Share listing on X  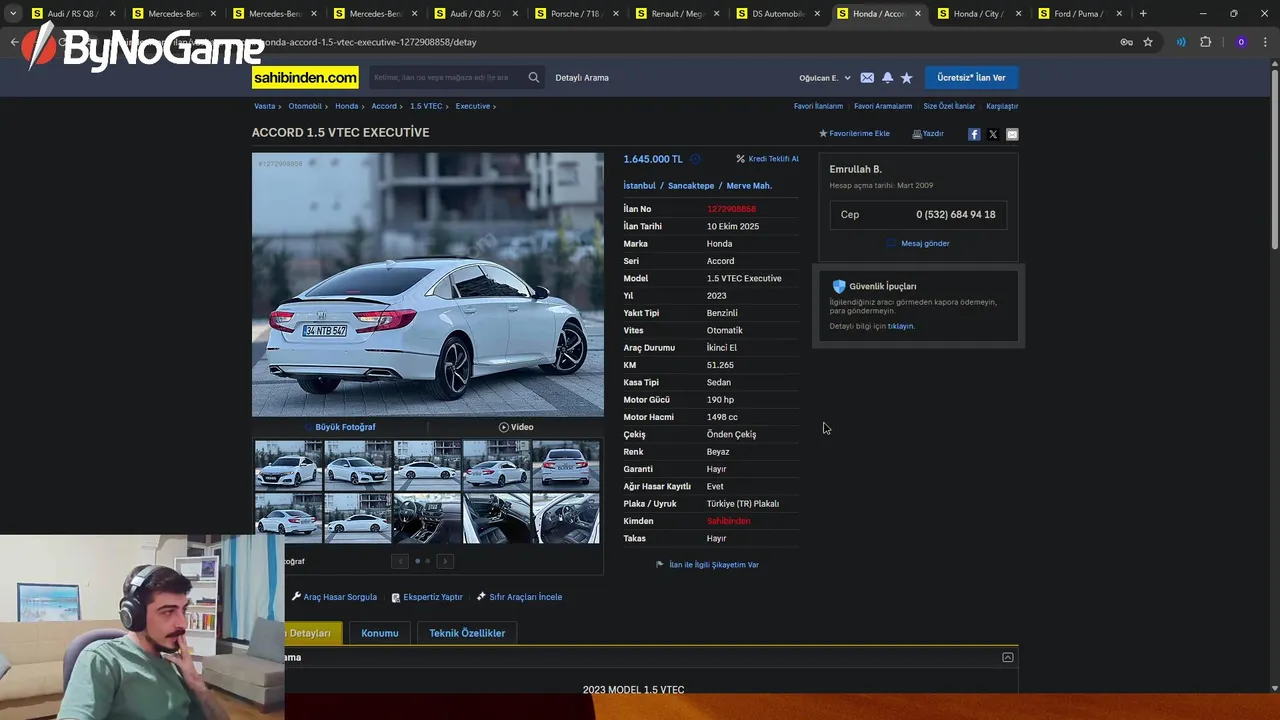point(993,134)
